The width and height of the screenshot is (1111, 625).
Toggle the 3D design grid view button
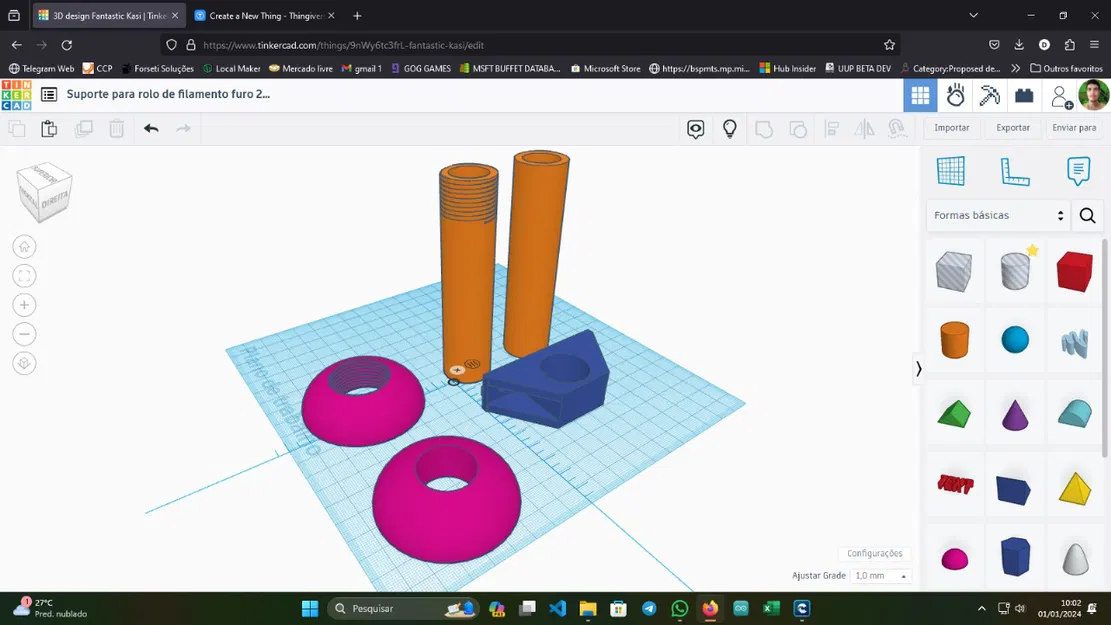pyautogui.click(x=920, y=95)
